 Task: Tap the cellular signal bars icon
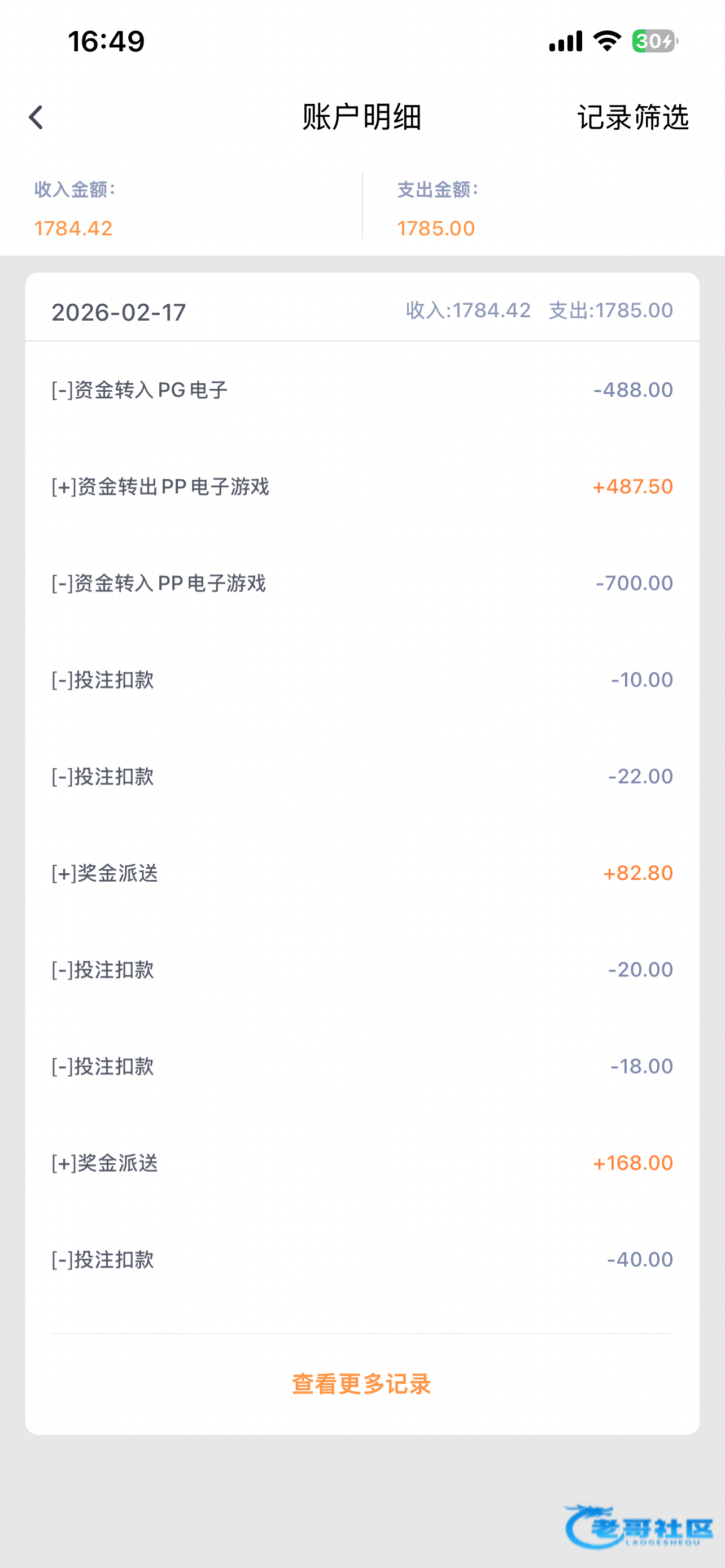566,41
